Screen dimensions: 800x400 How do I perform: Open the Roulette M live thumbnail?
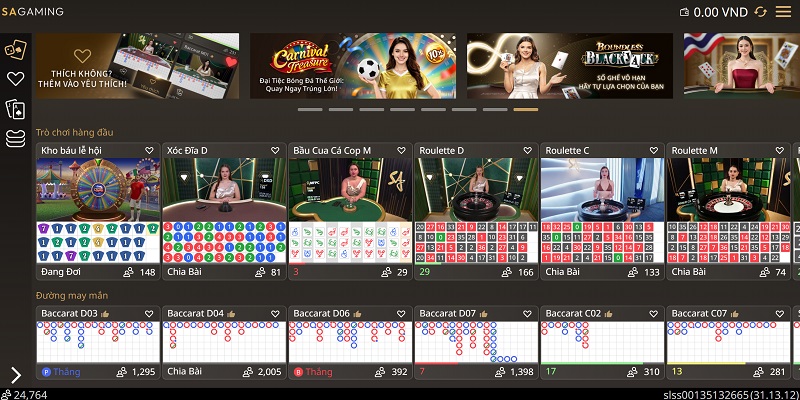click(x=729, y=189)
